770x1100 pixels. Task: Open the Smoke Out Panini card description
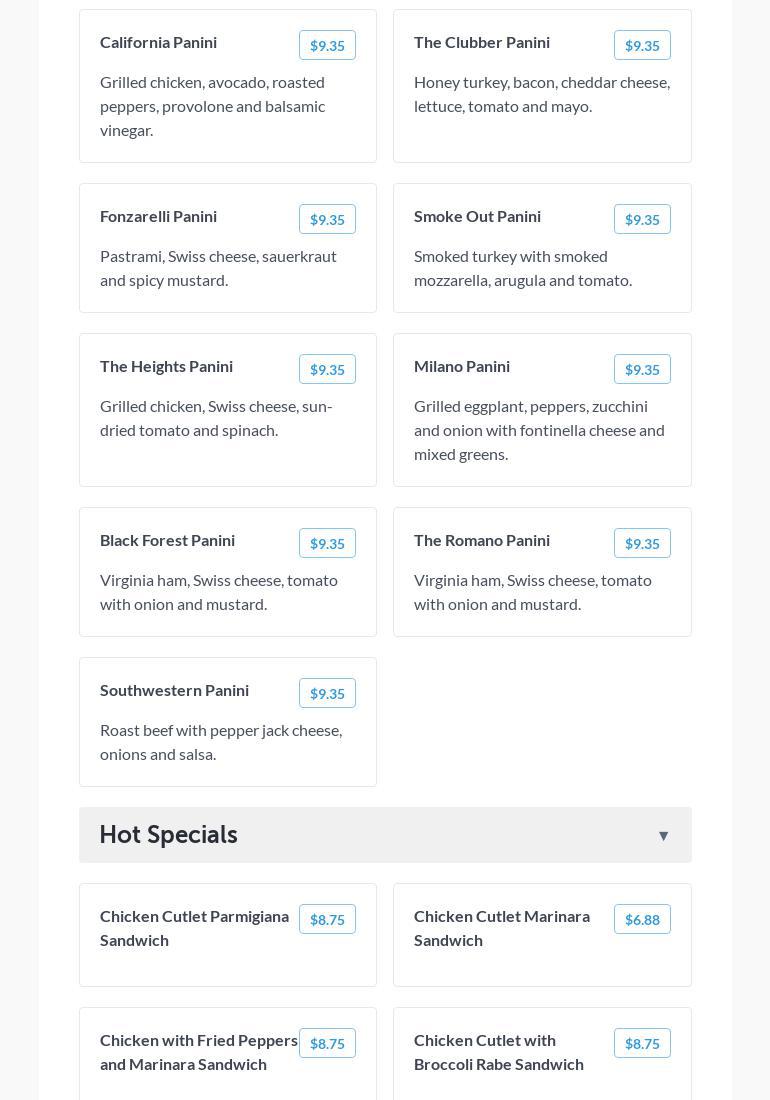coord(523,268)
